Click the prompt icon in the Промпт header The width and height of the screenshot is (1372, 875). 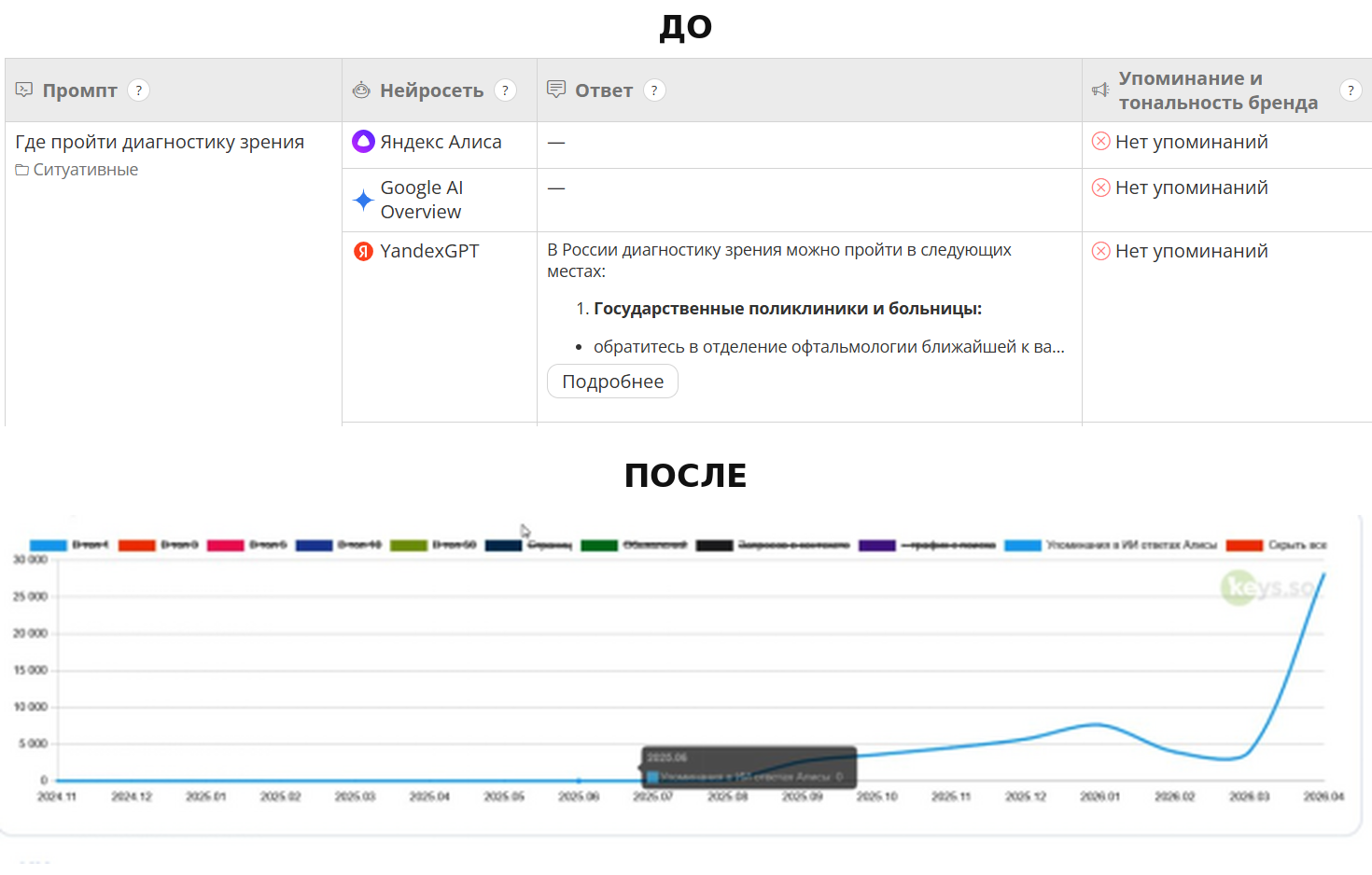tap(24, 90)
